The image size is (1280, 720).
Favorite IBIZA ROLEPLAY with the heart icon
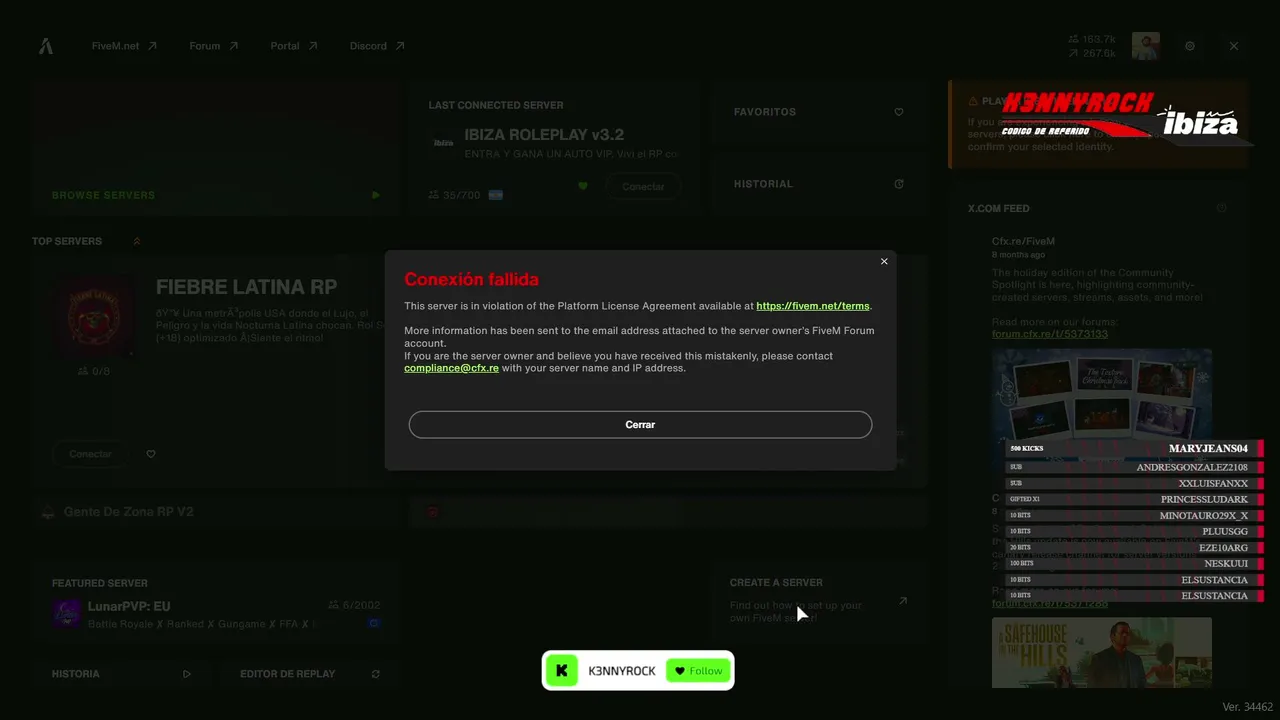(583, 186)
